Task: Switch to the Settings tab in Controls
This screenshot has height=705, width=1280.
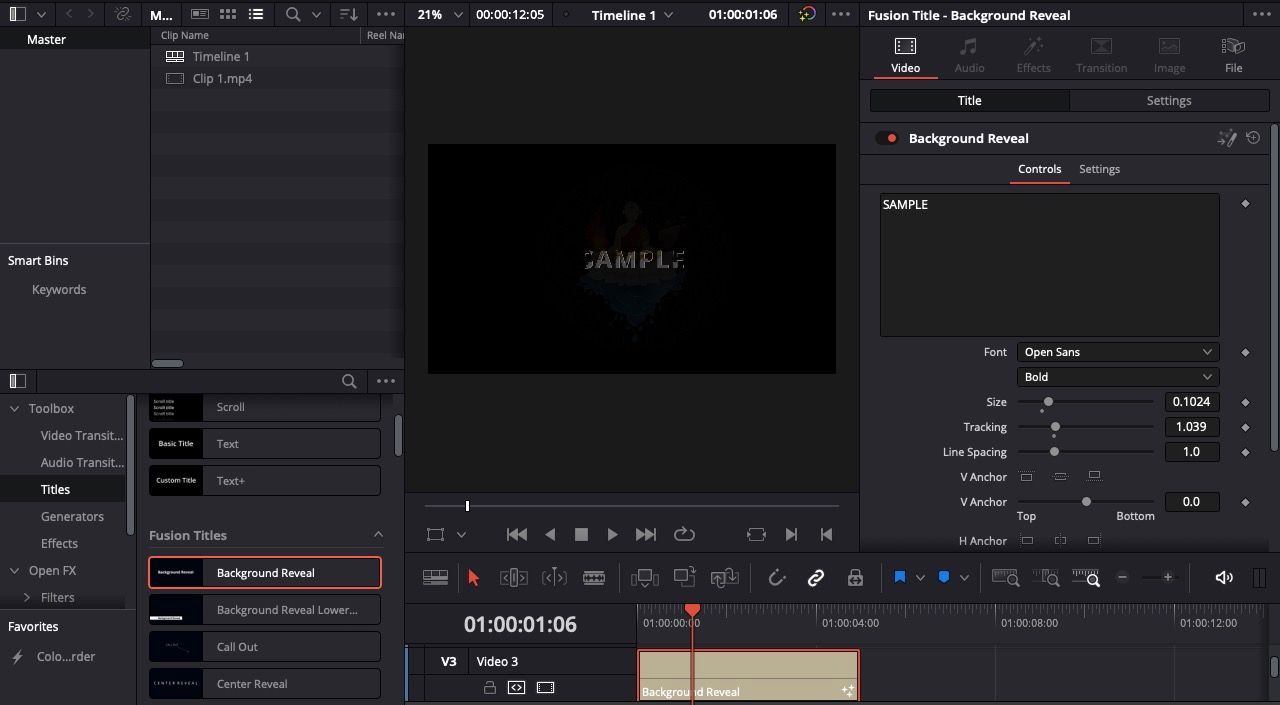Action: [x=1098, y=169]
